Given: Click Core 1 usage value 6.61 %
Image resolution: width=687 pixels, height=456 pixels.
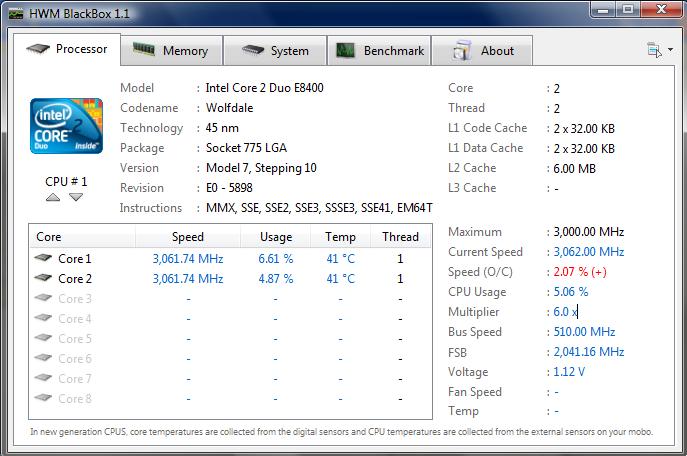Looking at the screenshot, I should click(x=276, y=259).
